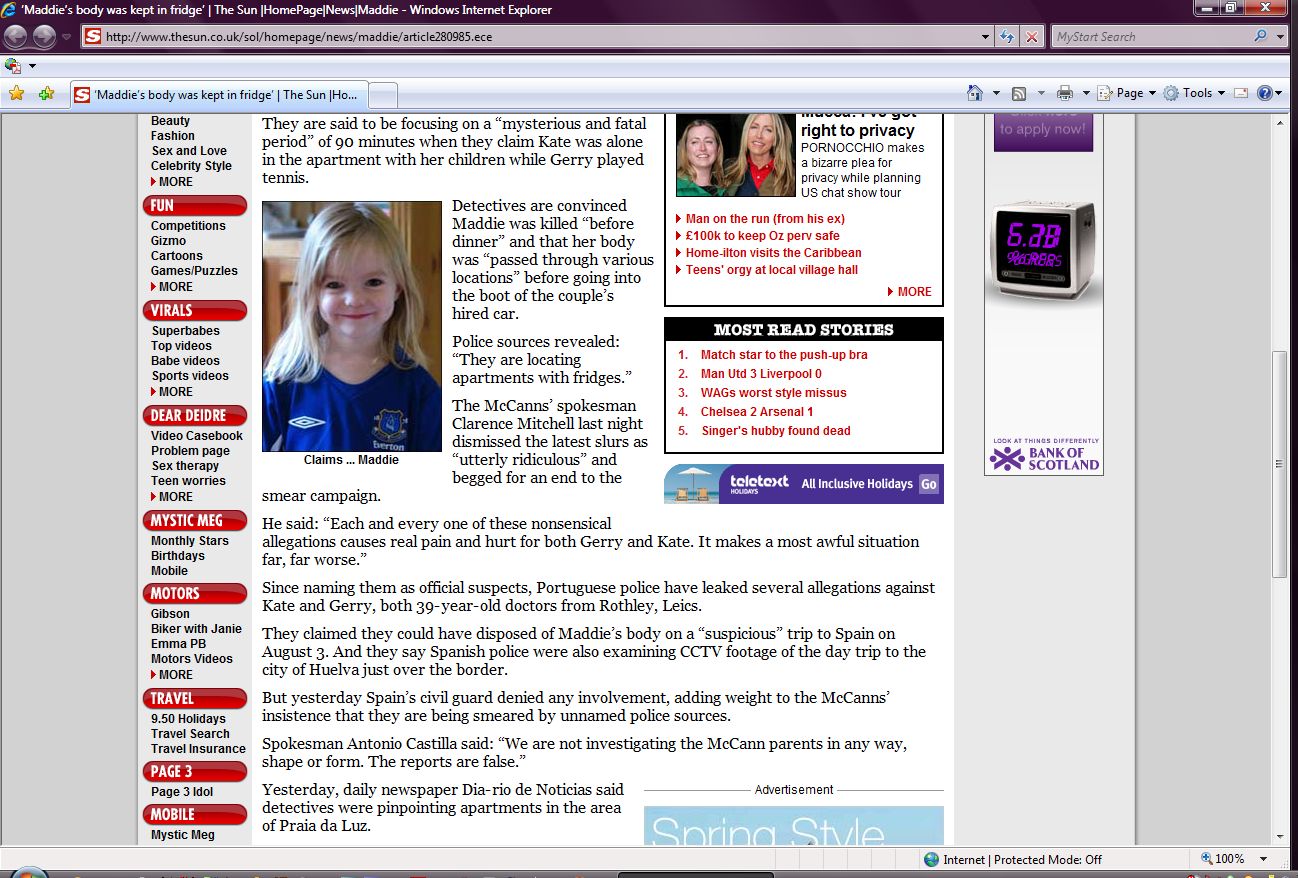Image resolution: width=1298 pixels, height=878 pixels.
Task: Print the page using the printer icon
Action: pyautogui.click(x=1065, y=93)
